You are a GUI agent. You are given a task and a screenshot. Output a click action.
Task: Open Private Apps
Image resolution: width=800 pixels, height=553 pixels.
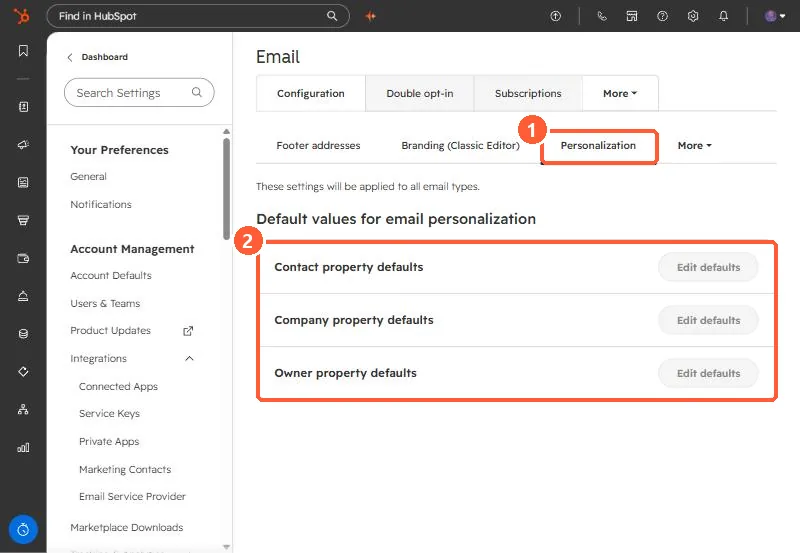pos(109,441)
